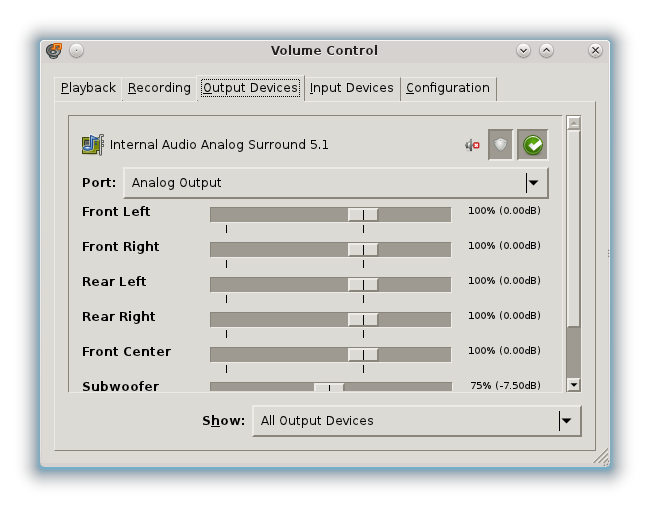Maximize the Volume Control window
Viewport: 650px width, 507px height.
(x=546, y=50)
